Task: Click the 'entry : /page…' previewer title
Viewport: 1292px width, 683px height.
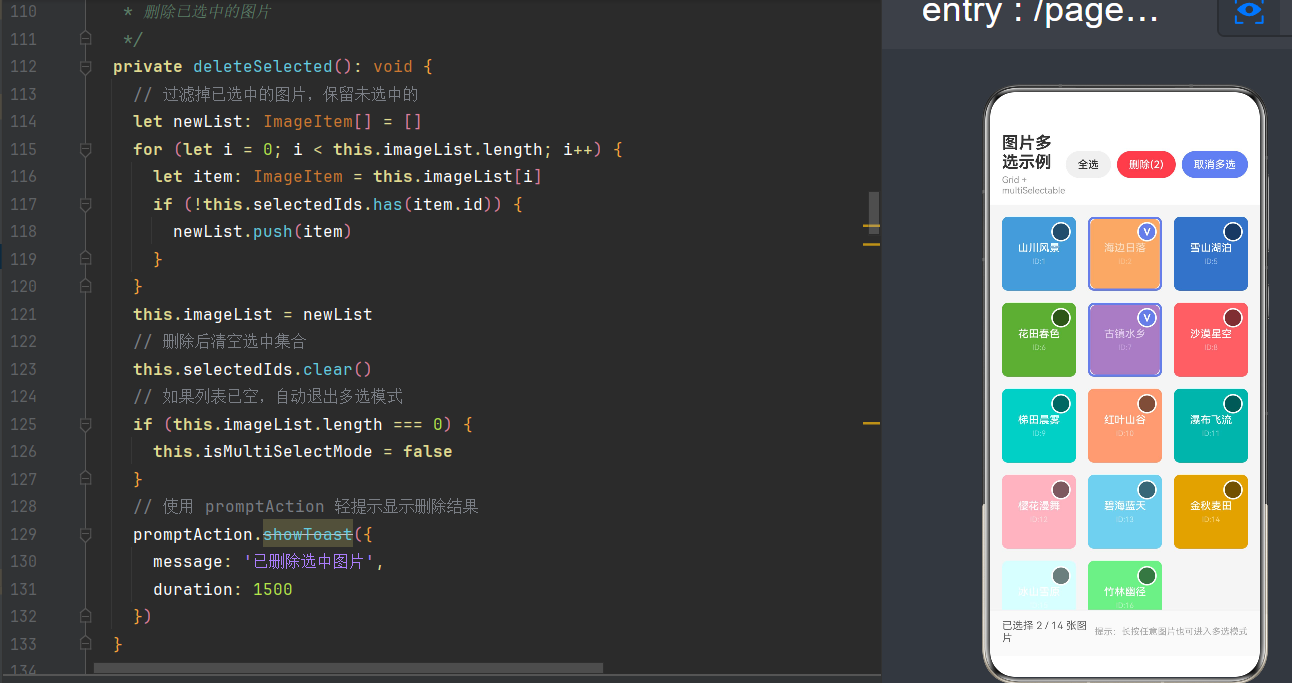Action: pos(1040,12)
